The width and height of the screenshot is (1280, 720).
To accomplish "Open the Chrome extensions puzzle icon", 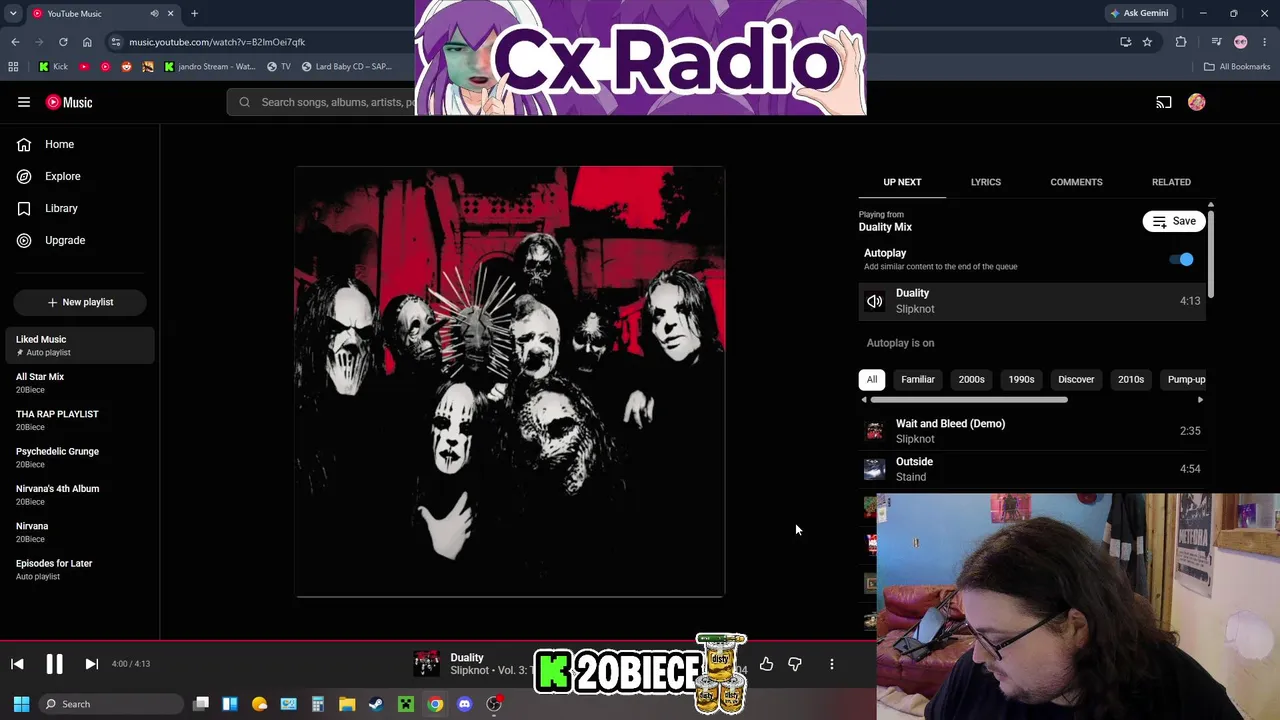I will point(1181,42).
